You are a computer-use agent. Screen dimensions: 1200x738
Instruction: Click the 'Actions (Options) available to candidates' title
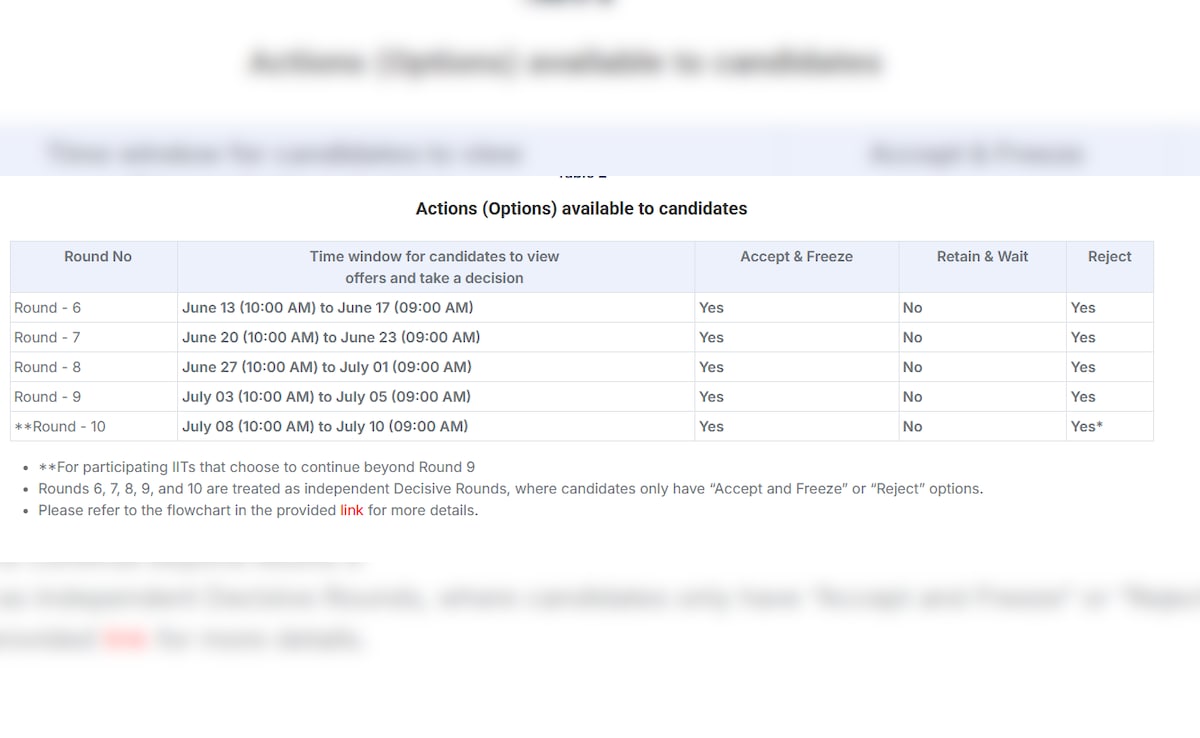(581, 209)
